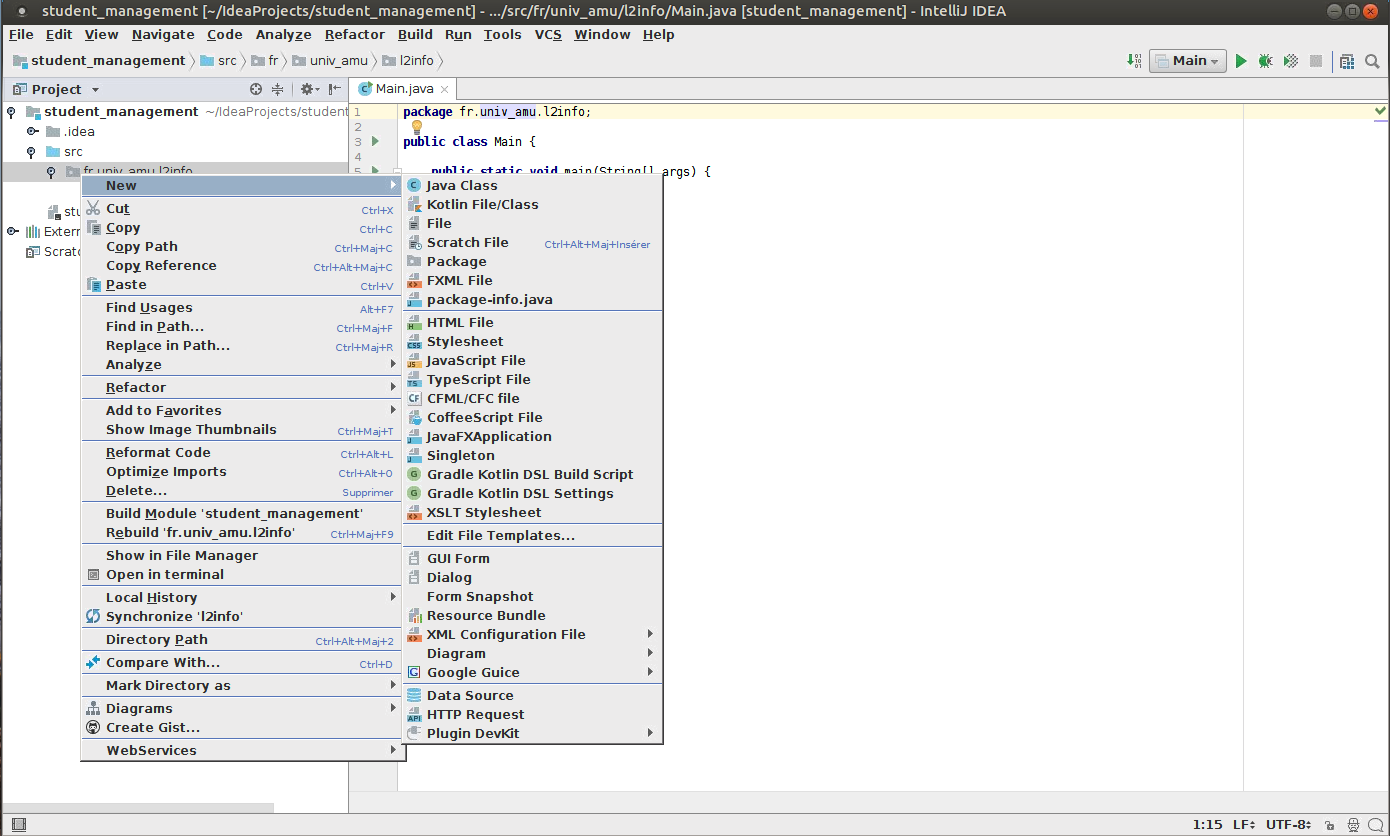
Task: Choose Compare With... in context menu
Action: click(240, 663)
